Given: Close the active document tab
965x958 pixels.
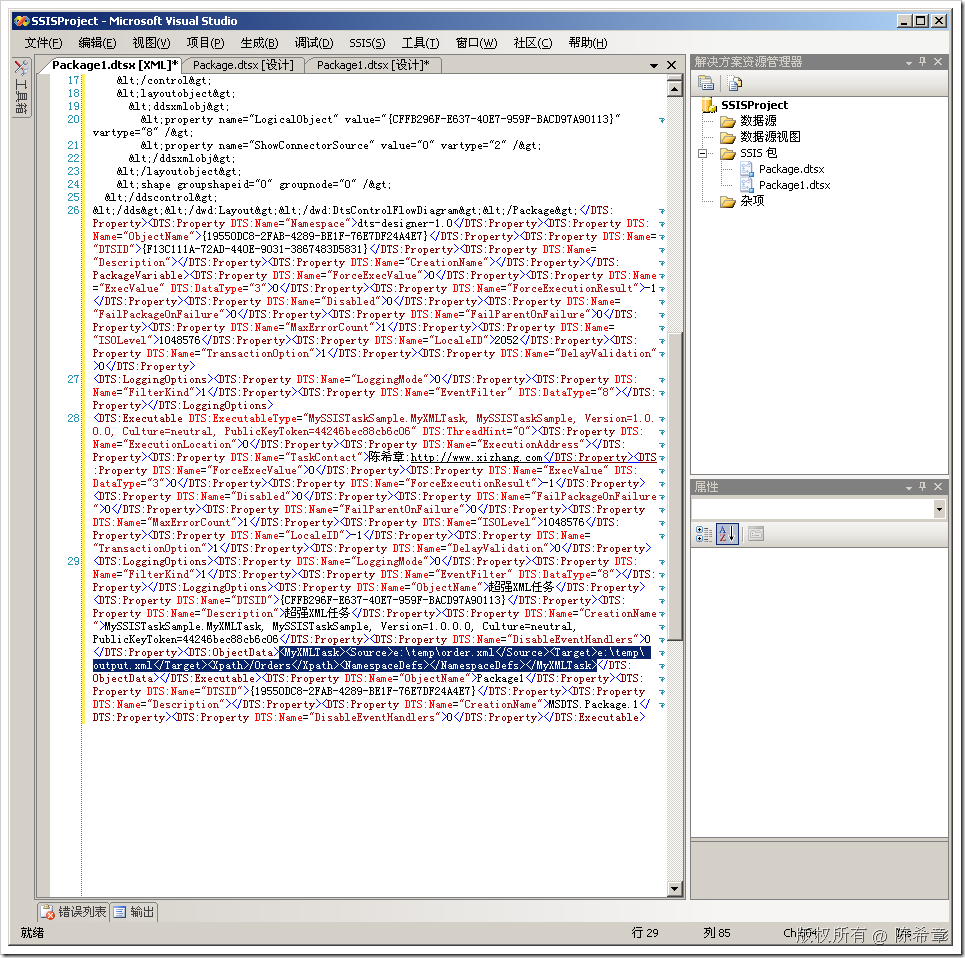Looking at the screenshot, I should pos(671,65).
